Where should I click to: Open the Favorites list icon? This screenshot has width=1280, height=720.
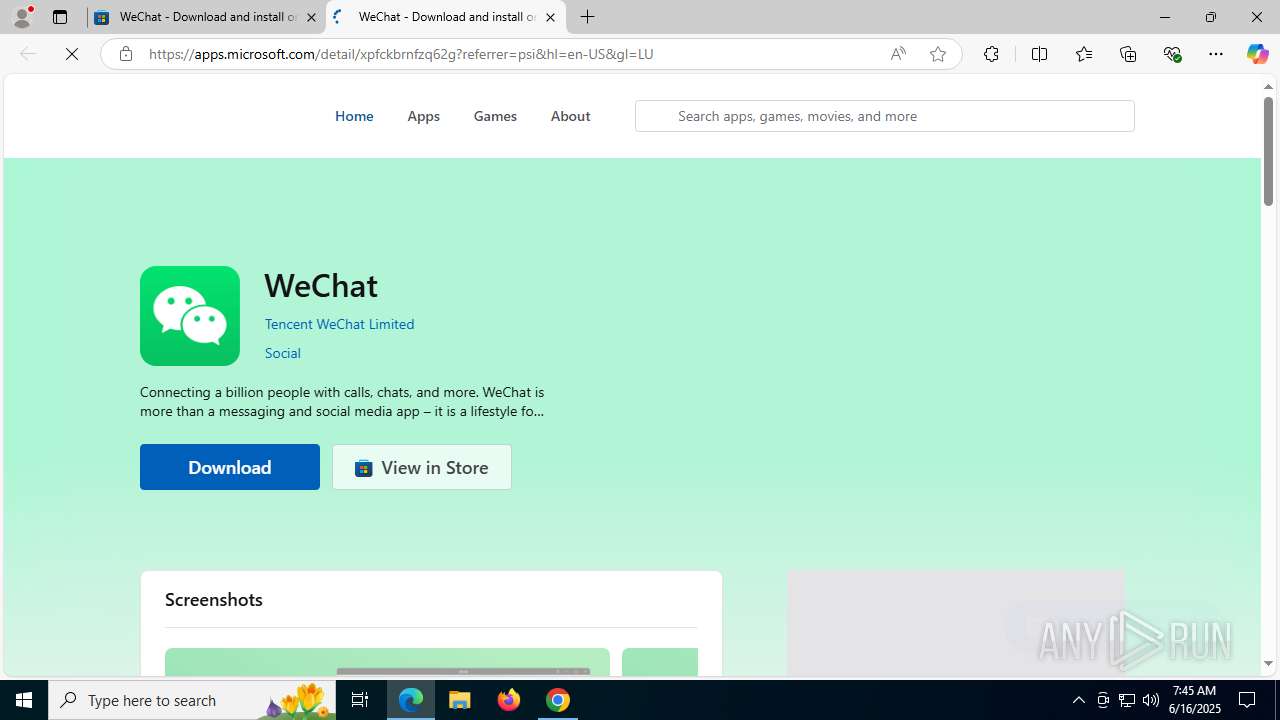coord(1083,54)
